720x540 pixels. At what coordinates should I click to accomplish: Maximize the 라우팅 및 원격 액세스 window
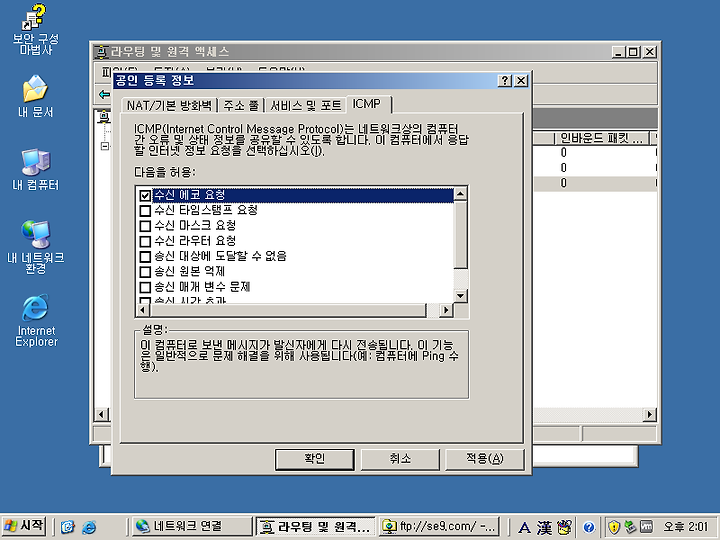(634, 52)
